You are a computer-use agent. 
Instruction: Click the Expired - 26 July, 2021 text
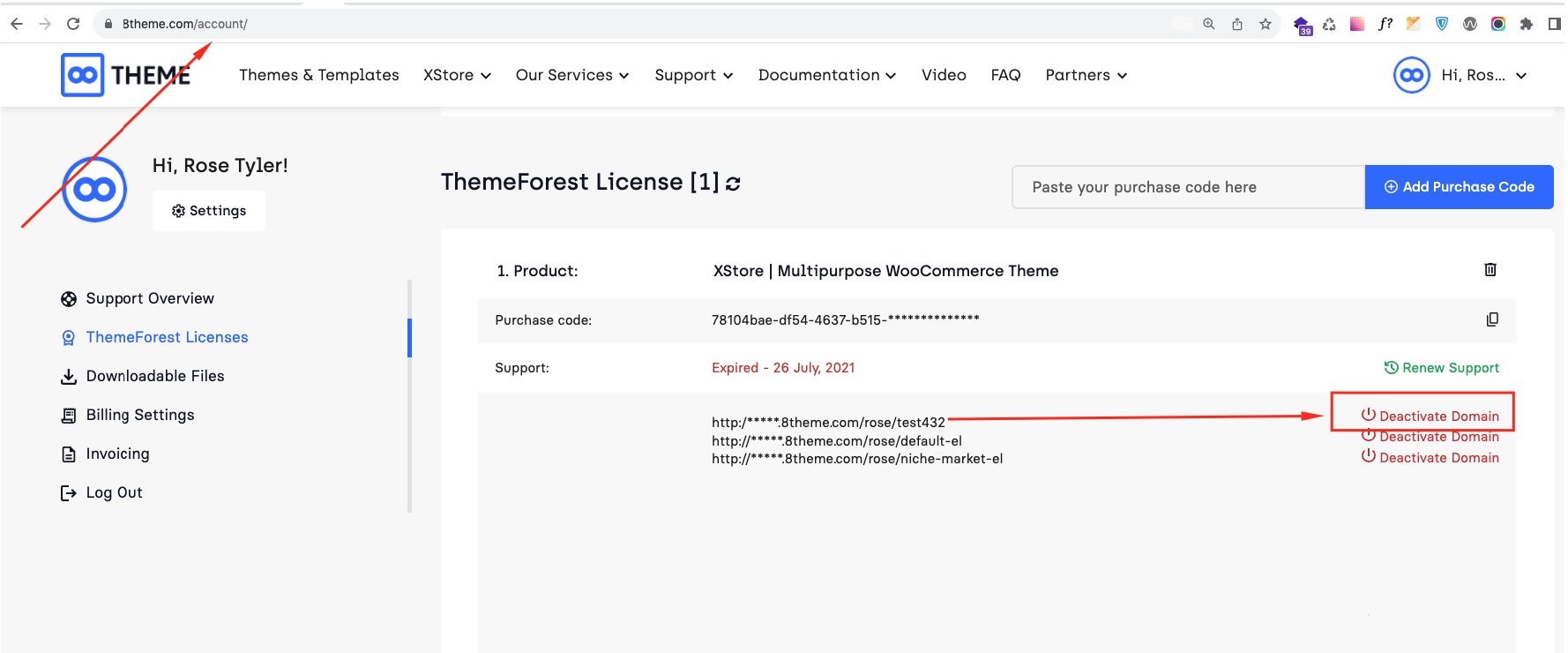pos(783,368)
